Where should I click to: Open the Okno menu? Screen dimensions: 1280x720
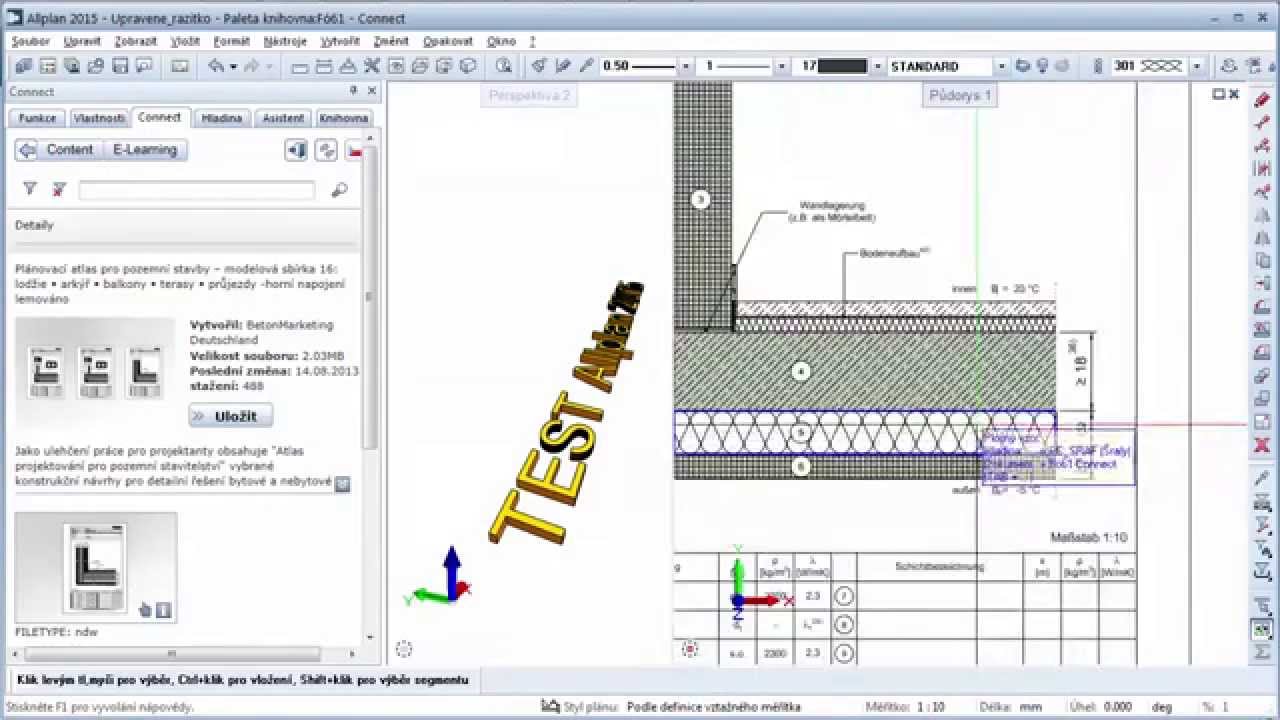tap(501, 41)
